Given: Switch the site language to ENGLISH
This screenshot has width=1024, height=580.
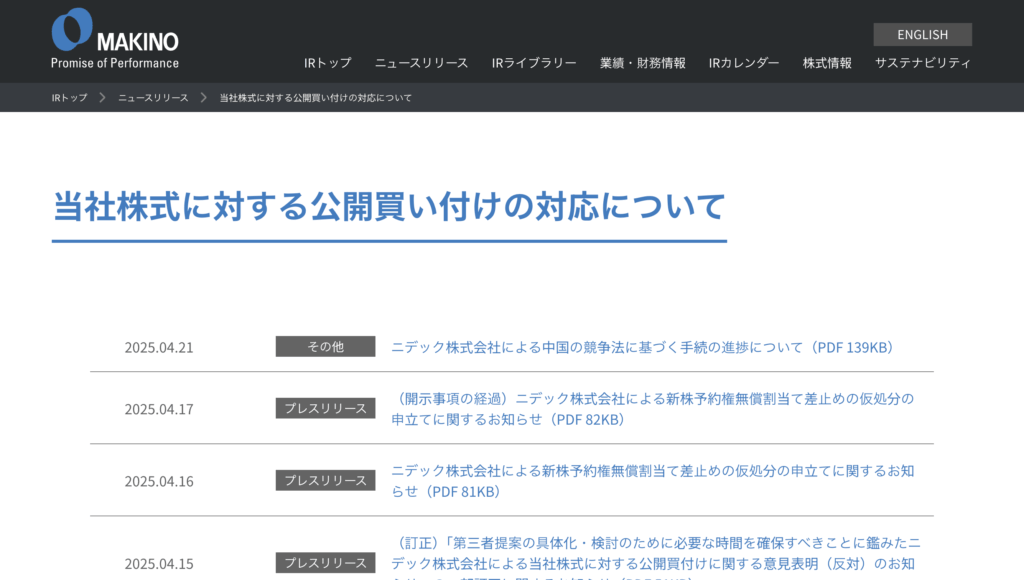Looking at the screenshot, I should 922,35.
